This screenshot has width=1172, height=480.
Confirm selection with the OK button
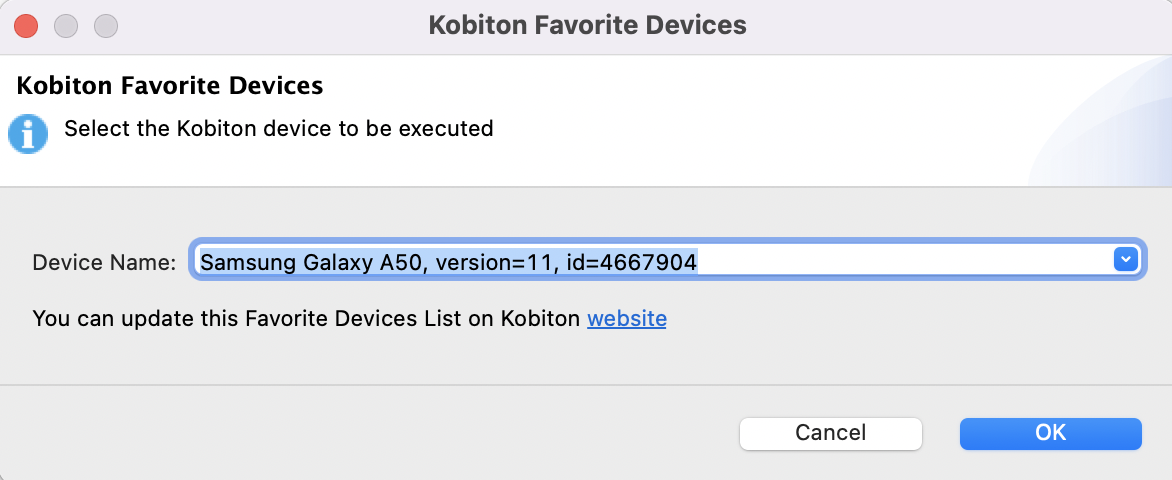1050,433
